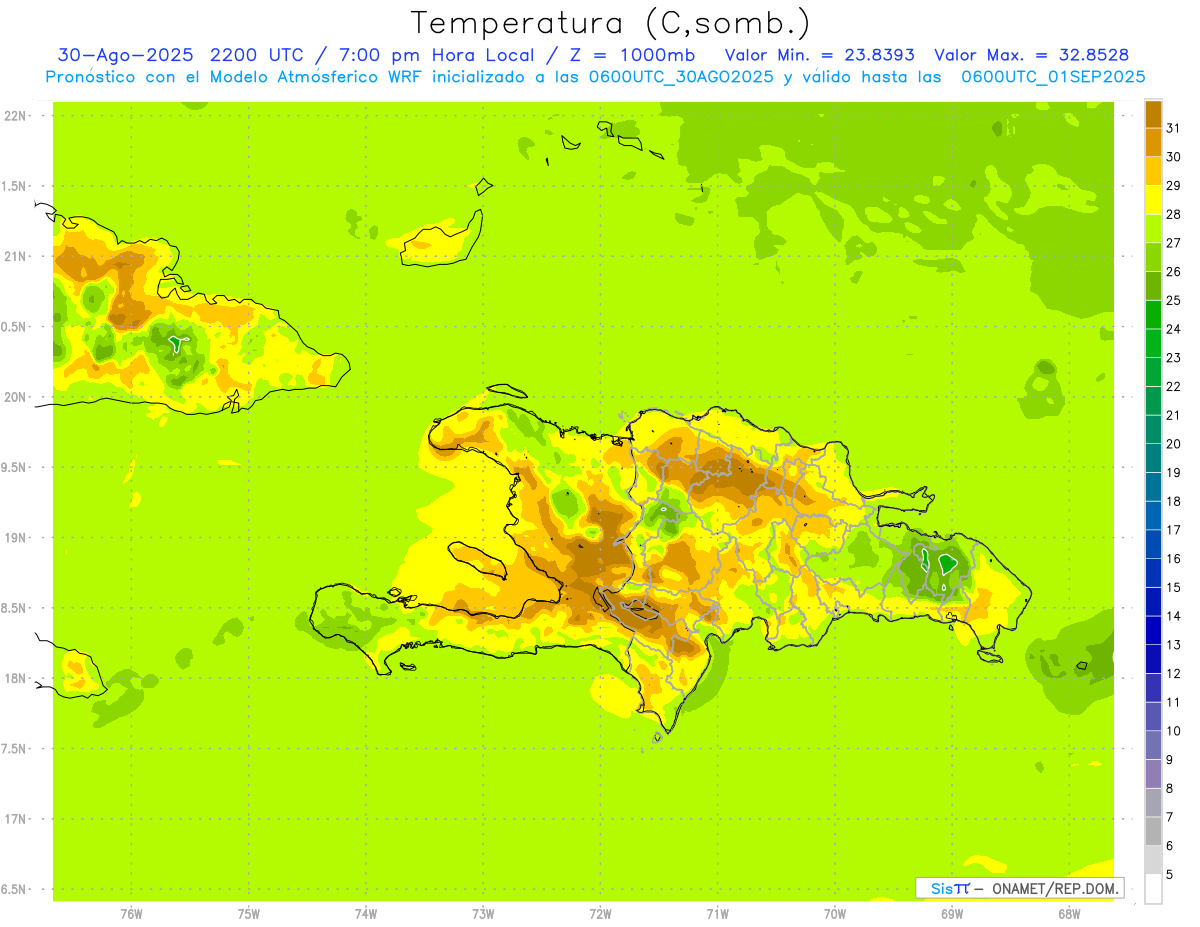
Task: Click the 'Valor Max. = 32.8528' value
Action: click(x=1031, y=55)
